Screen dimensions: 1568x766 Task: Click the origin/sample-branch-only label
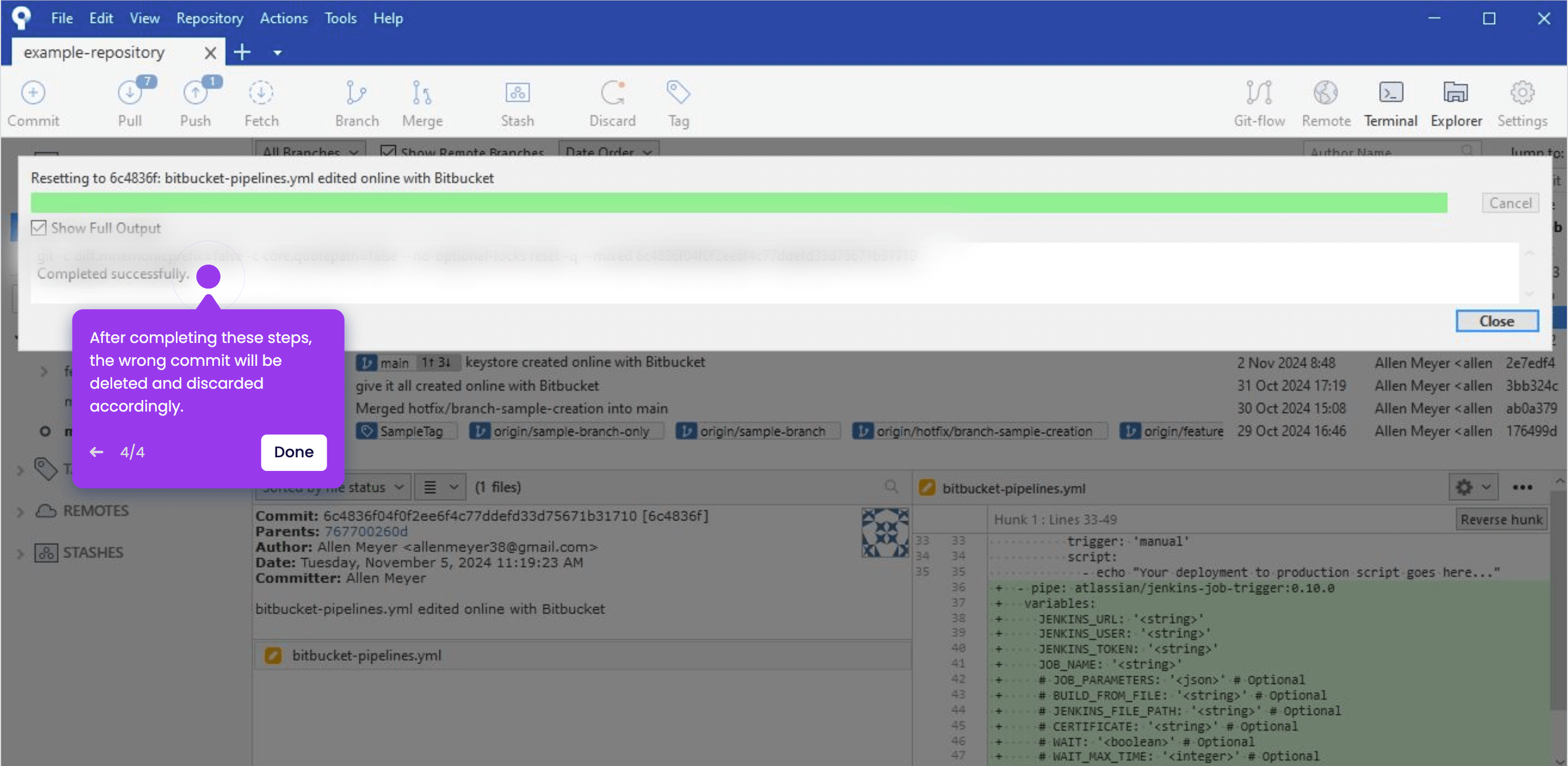click(x=566, y=431)
